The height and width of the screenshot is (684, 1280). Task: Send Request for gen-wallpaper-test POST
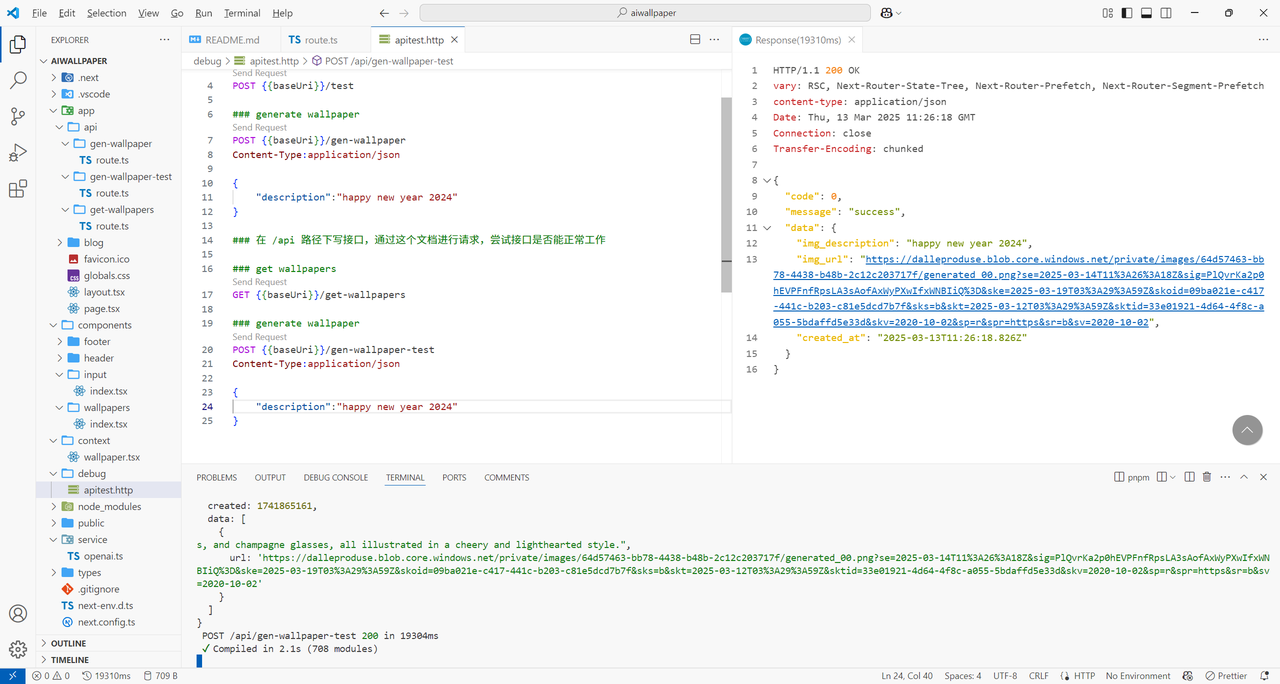pos(260,337)
